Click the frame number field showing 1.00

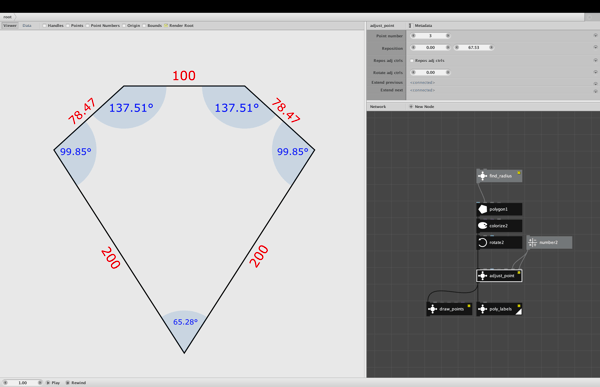[23, 382]
